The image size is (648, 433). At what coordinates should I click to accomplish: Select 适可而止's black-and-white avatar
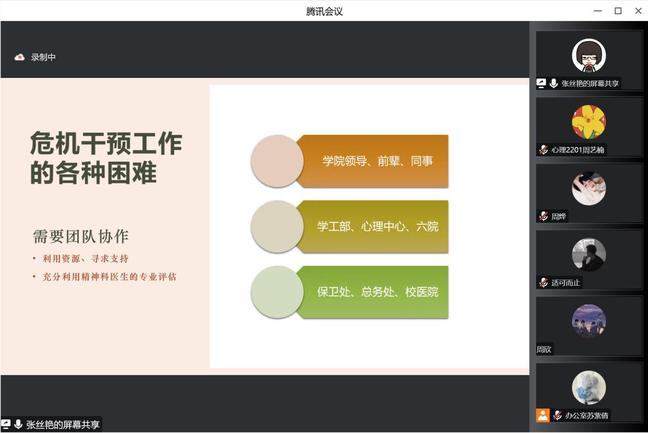588,255
